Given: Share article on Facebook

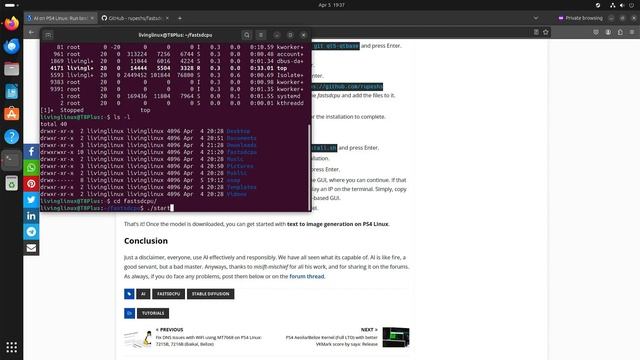Looking at the screenshot, I should pos(31,152).
